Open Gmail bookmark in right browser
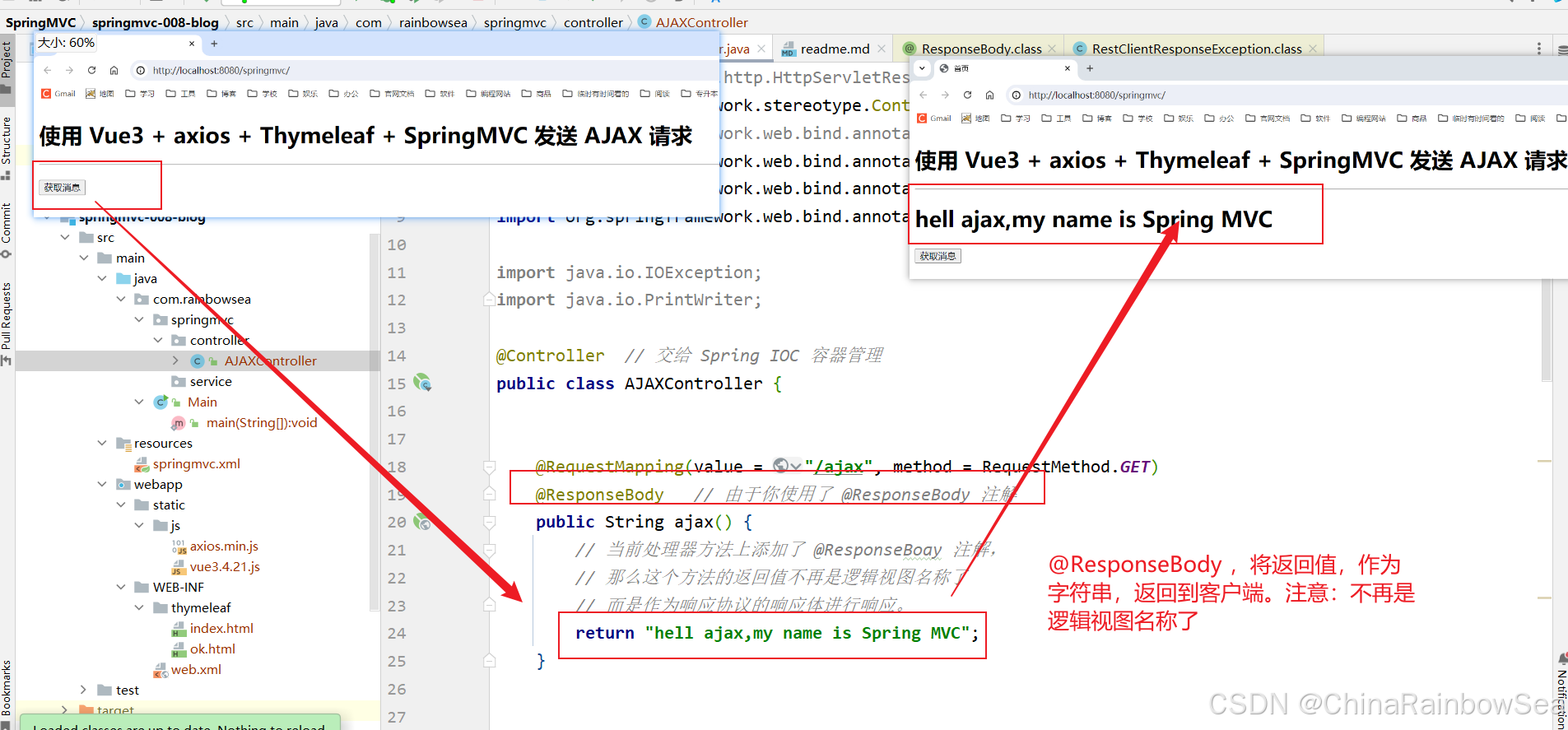 pos(934,119)
